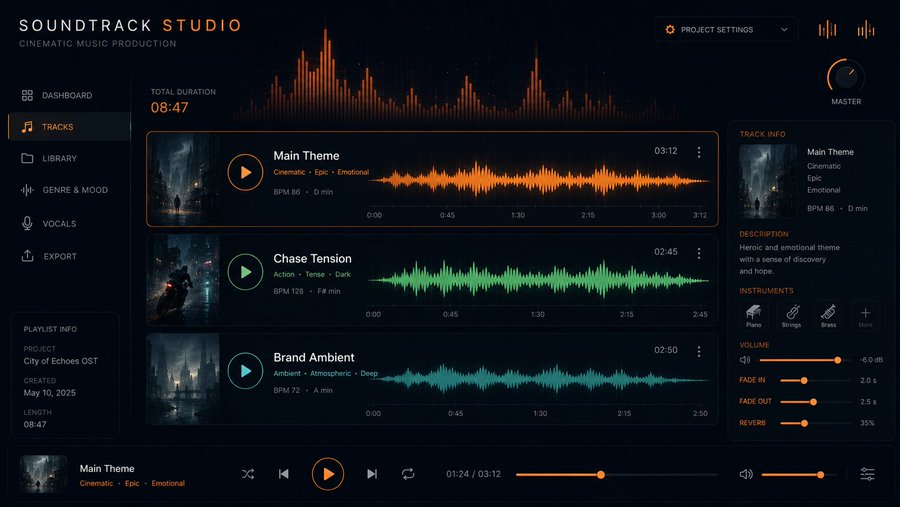Viewport: 900px width, 507px height.
Task: Select the Brass instrument icon
Action: tap(828, 315)
